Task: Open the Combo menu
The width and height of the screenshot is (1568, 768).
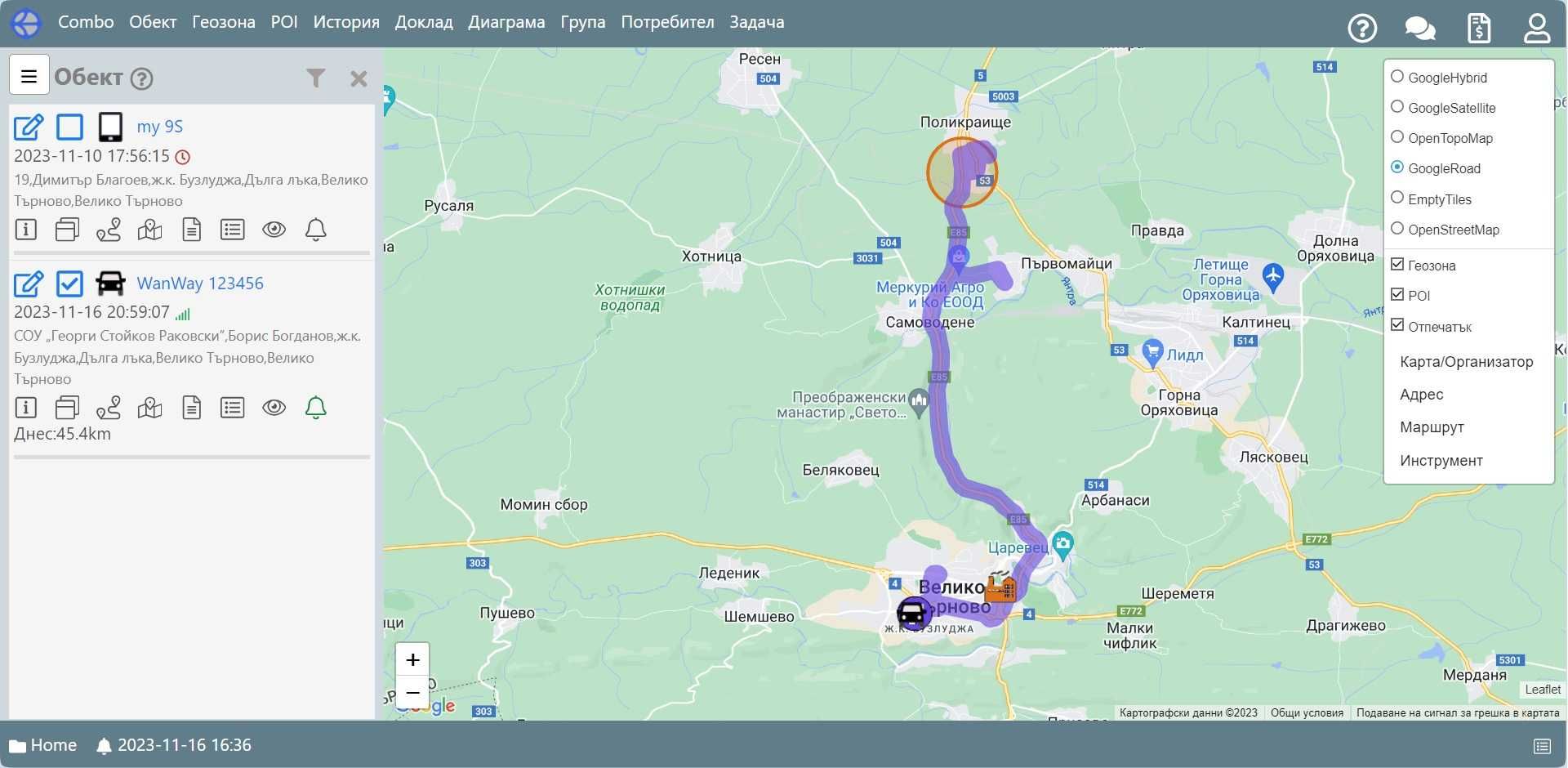Action: [86, 22]
